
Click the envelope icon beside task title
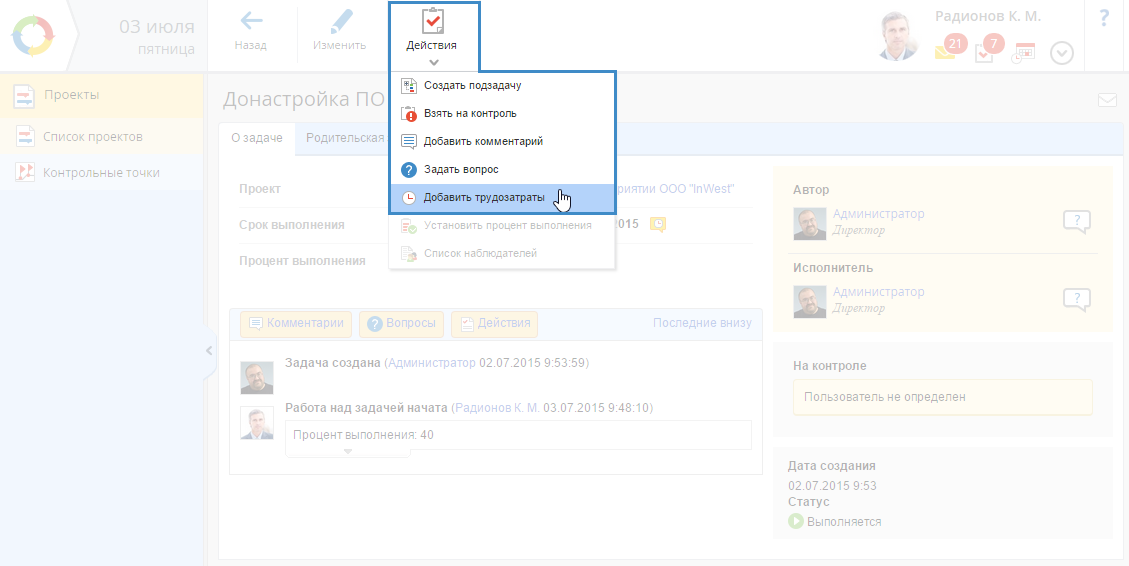1107,100
